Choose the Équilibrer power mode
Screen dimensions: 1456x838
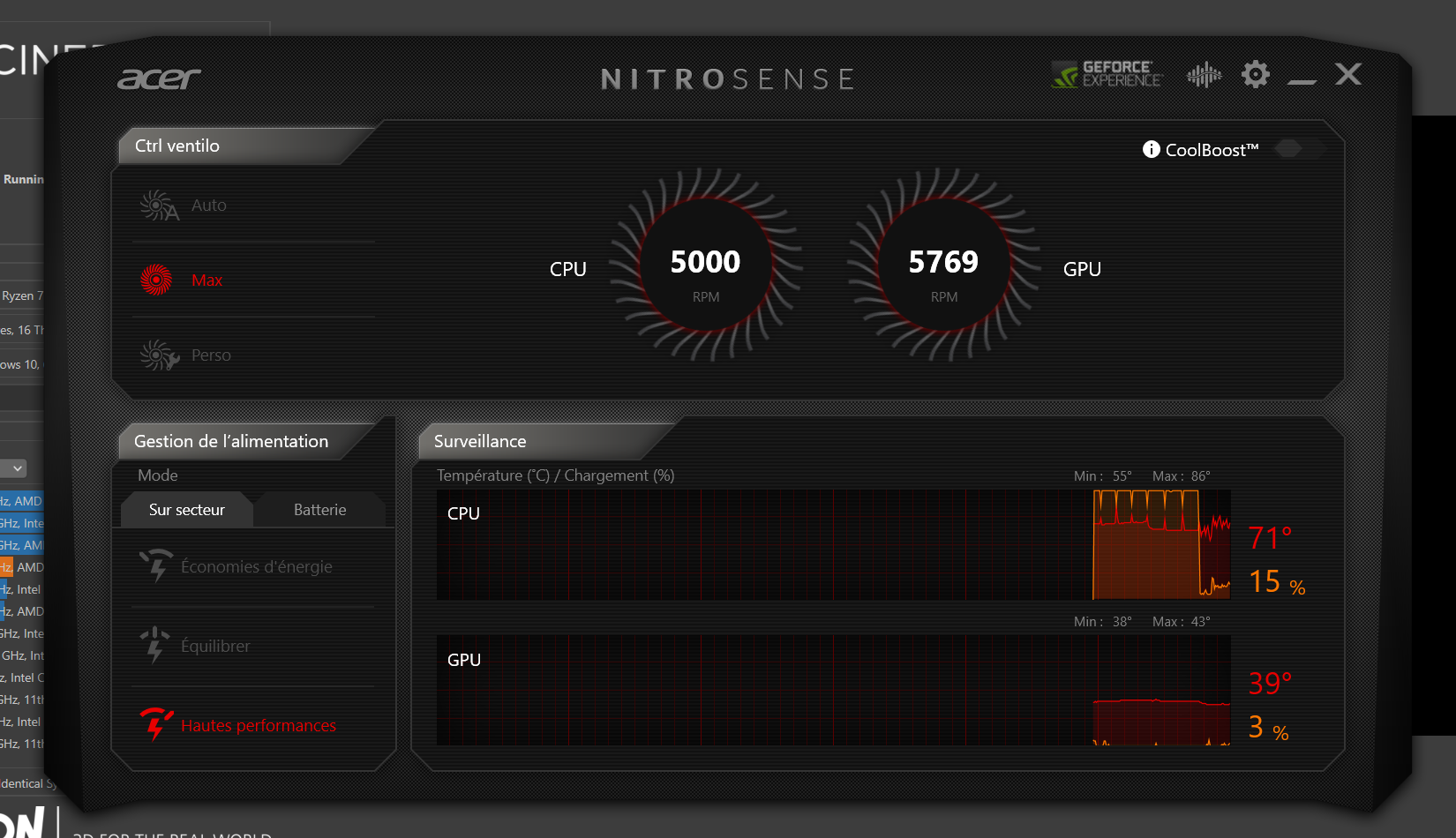tap(215, 647)
